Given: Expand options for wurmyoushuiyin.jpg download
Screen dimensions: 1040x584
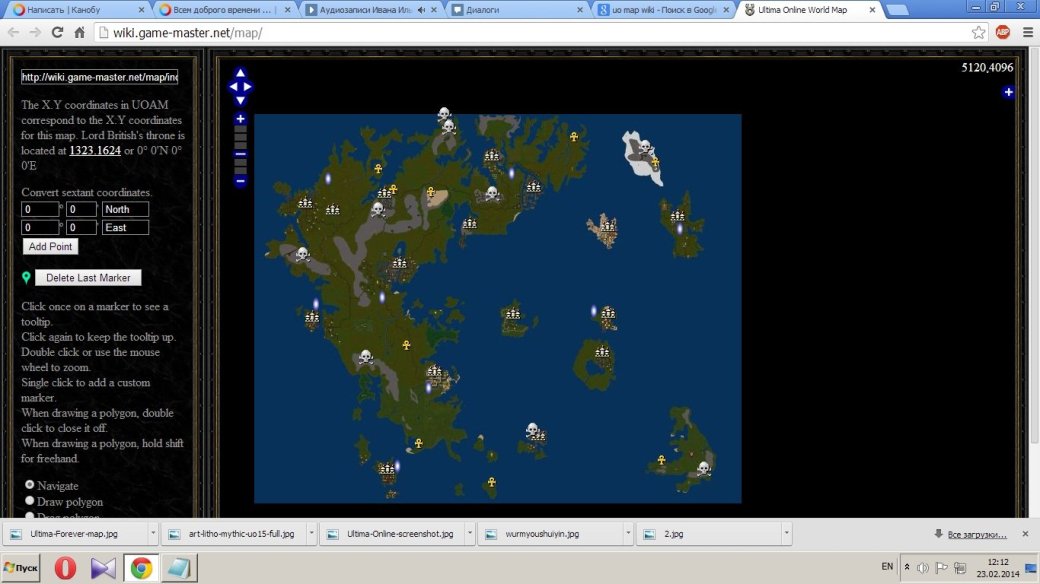Looking at the screenshot, I should pos(627,534).
